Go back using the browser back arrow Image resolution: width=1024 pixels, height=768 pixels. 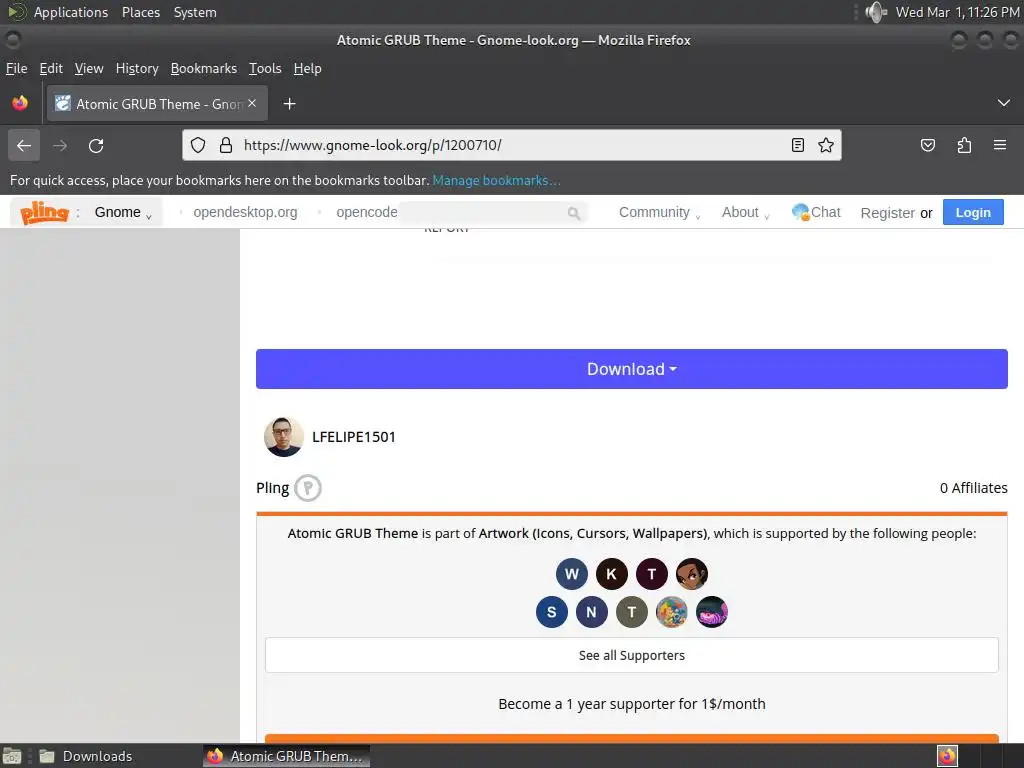click(x=24, y=146)
